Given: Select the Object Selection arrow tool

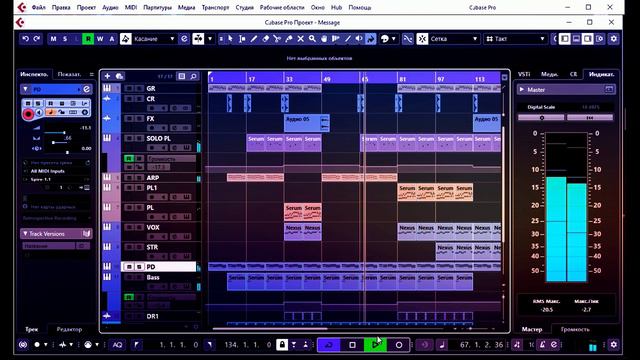Looking at the screenshot, I should 231,39.
